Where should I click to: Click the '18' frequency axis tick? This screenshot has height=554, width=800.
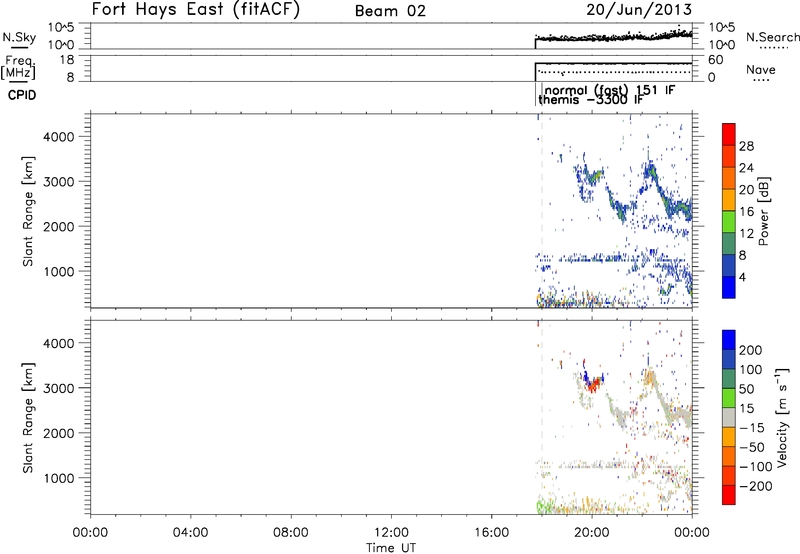(x=67, y=60)
